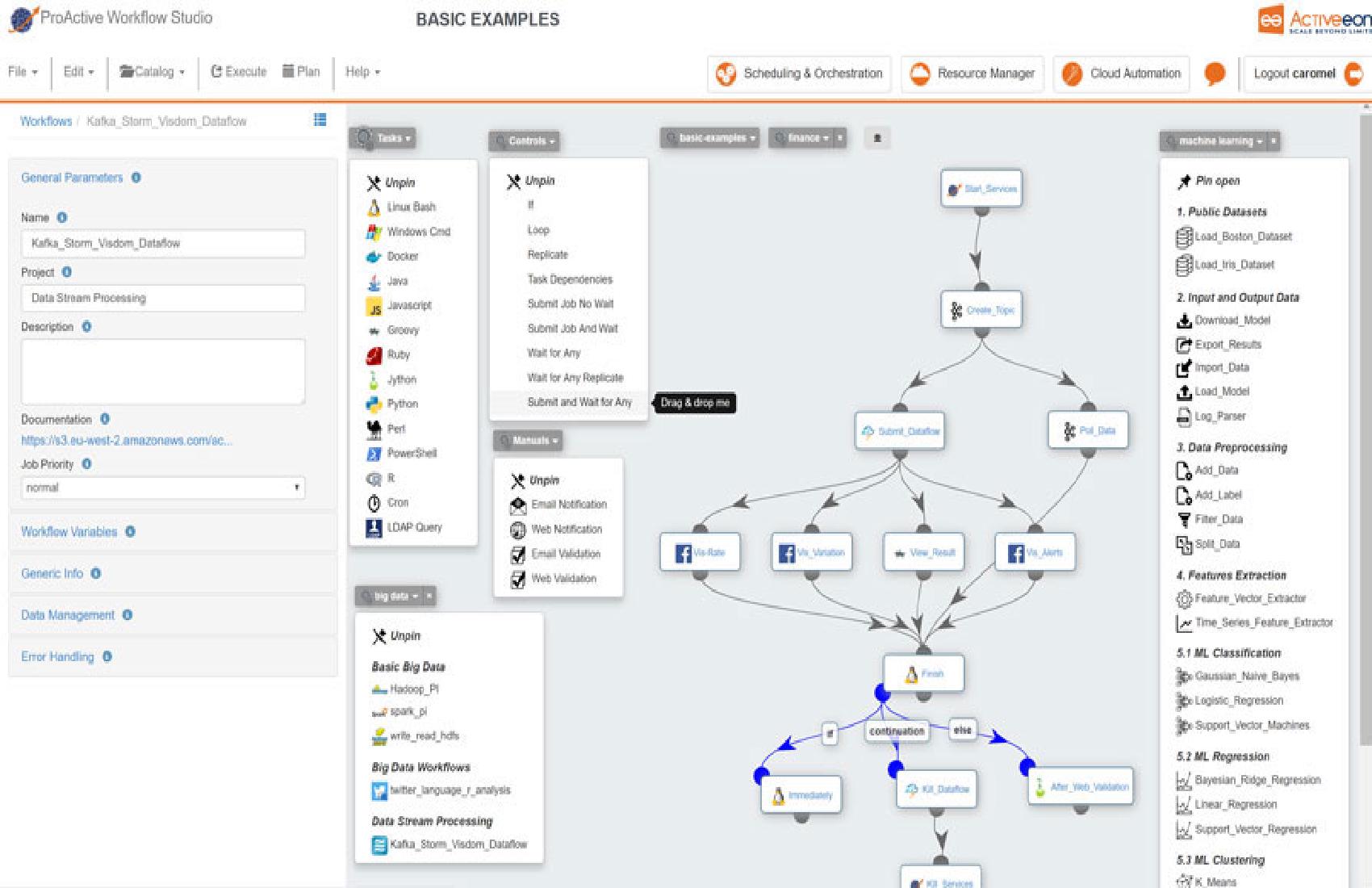Select Download_Model item
The image size is (1372, 888).
point(1224,320)
